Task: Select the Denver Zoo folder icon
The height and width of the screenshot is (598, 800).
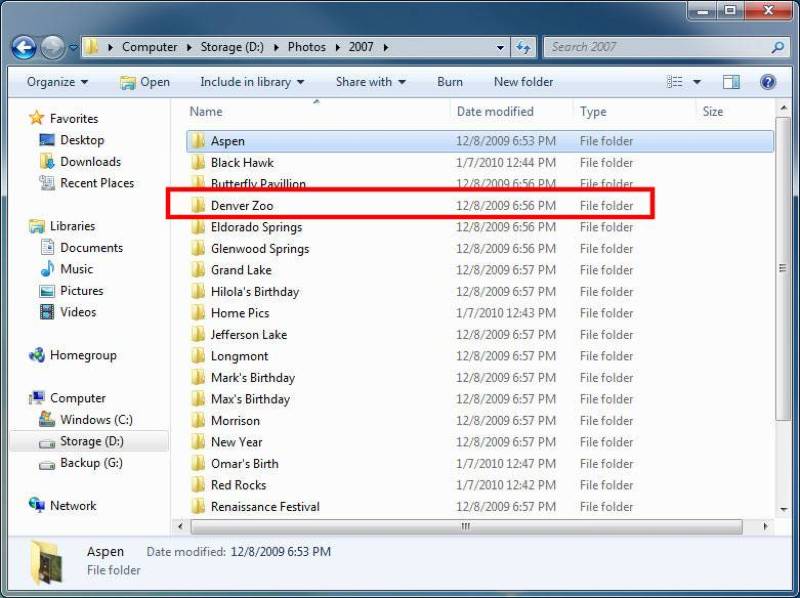Action: click(x=197, y=206)
